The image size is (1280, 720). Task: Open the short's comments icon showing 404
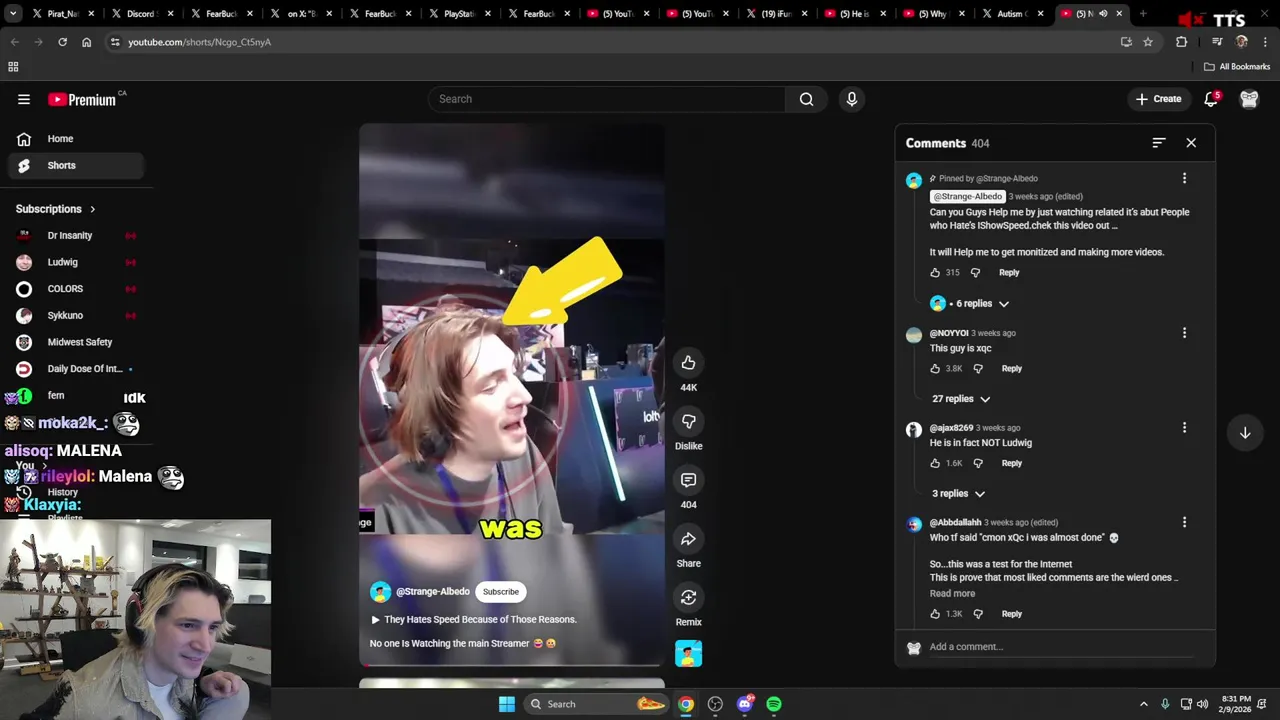tap(688, 480)
